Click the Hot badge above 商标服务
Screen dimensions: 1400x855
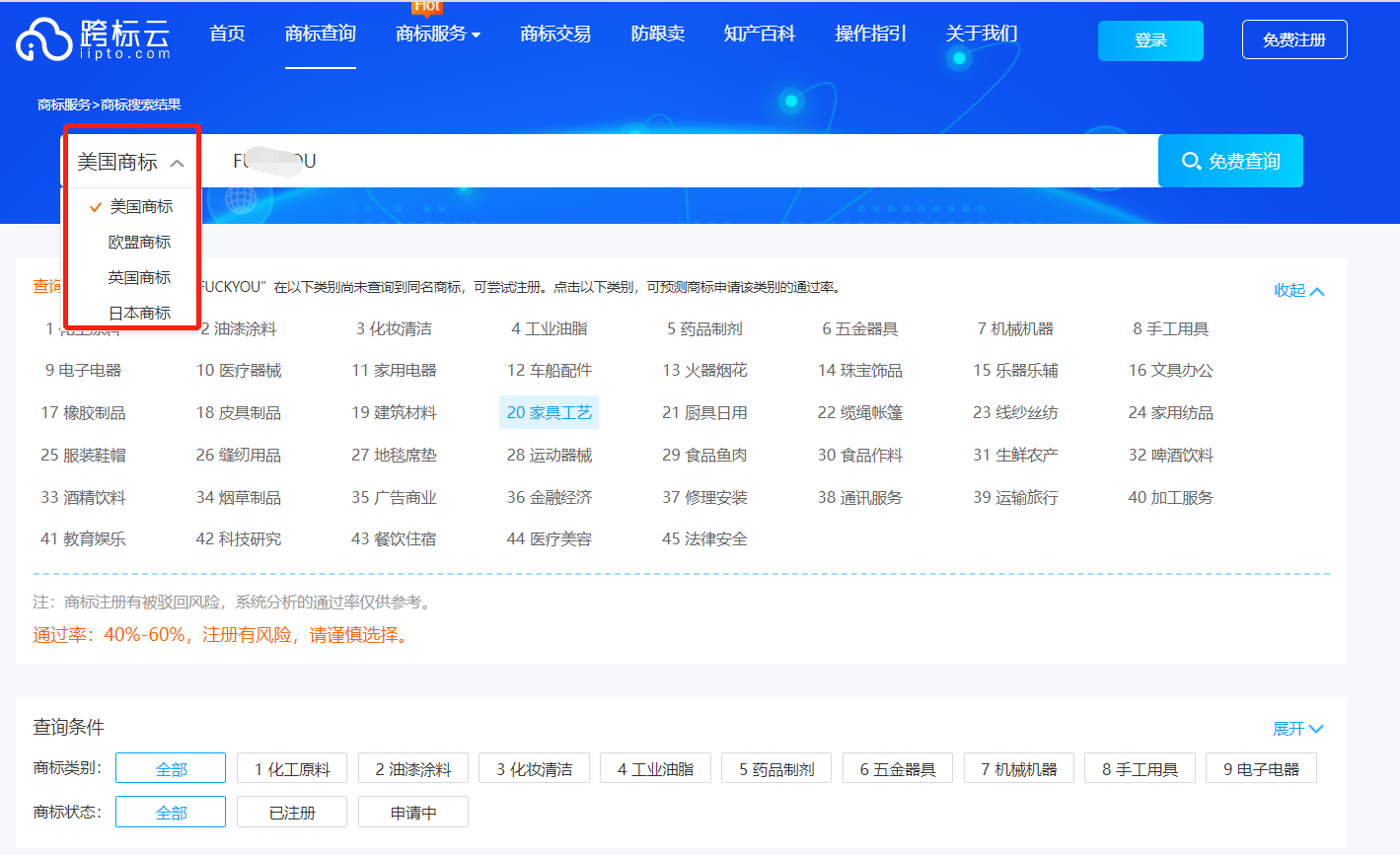tap(426, 7)
